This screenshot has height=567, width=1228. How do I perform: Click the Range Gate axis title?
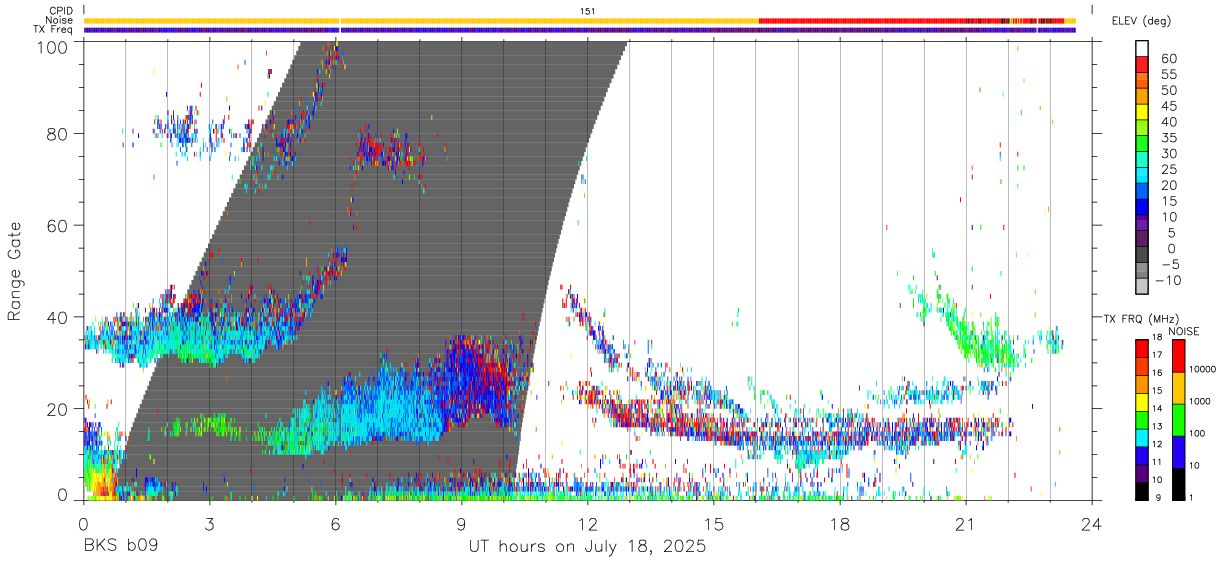(x=15, y=270)
